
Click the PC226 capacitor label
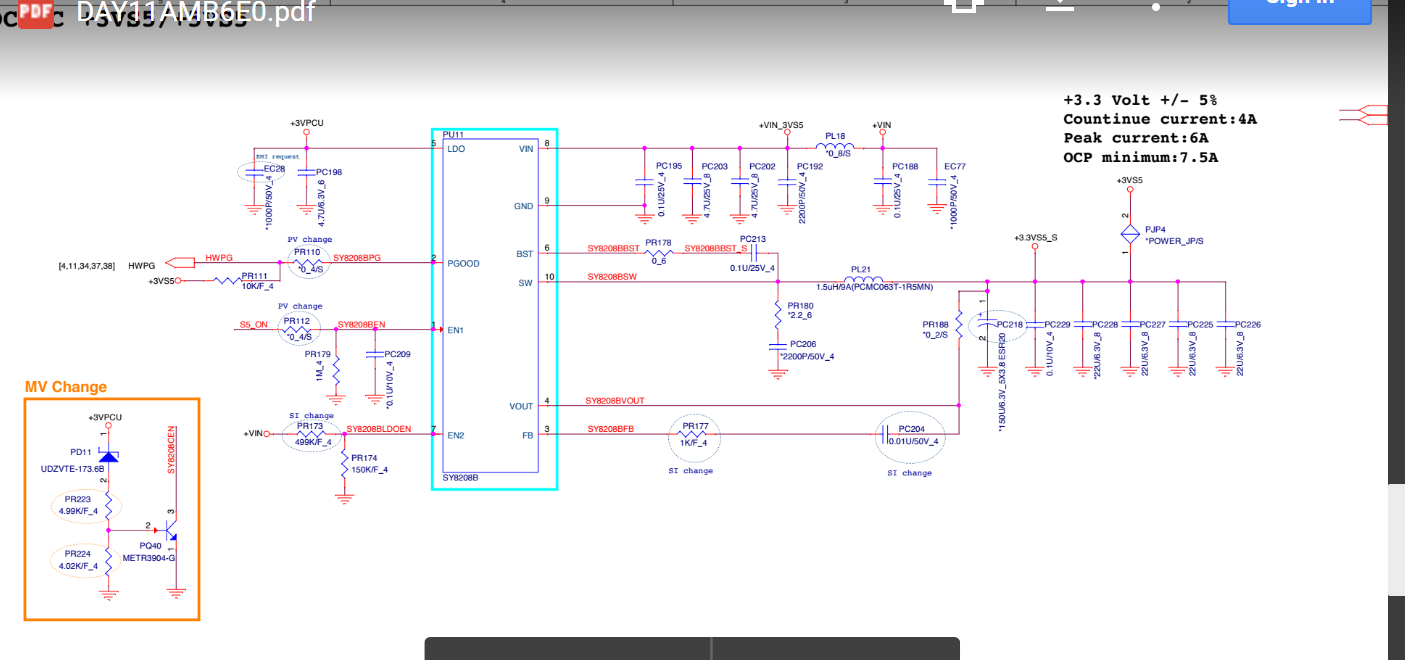pyautogui.click(x=1247, y=325)
